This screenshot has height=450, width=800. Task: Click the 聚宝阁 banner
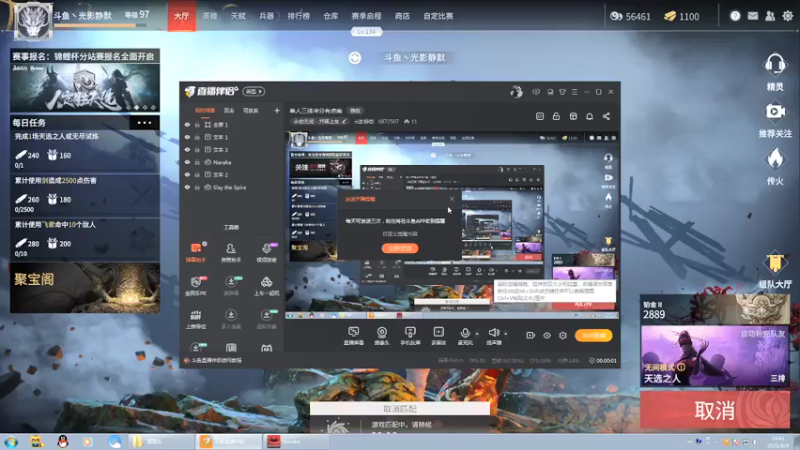85,288
